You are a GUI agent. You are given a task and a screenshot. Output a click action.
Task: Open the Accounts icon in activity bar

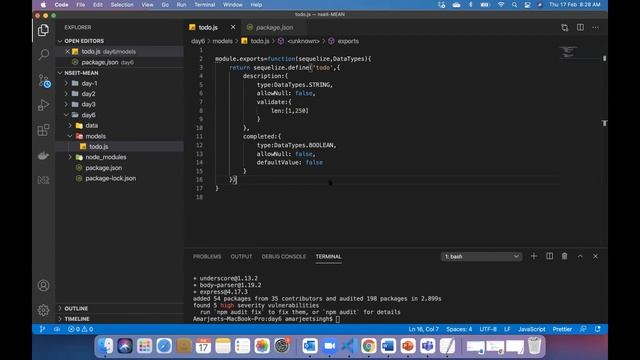43,285
